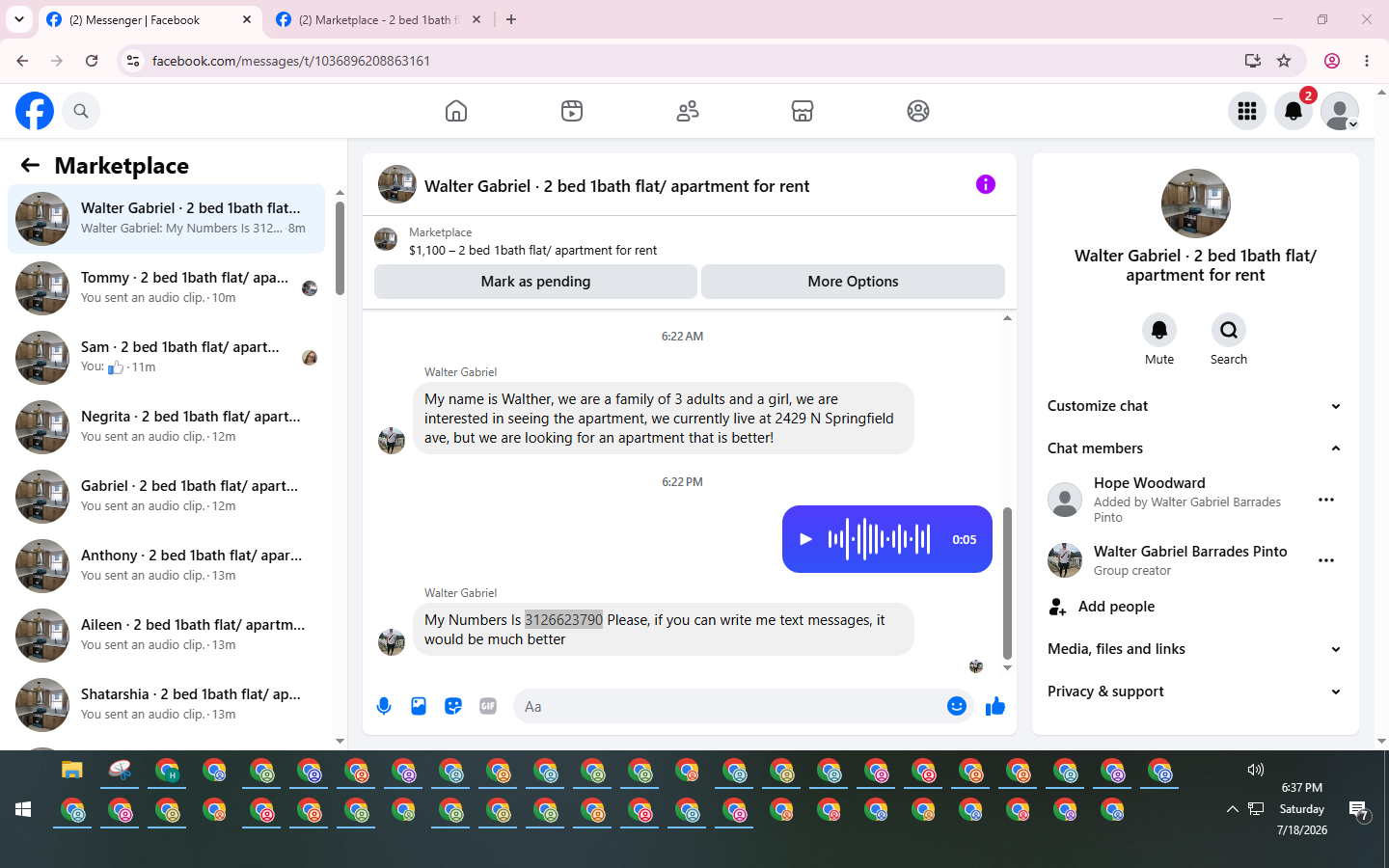Viewport: 1389px width, 868px height.
Task: Open Negrita conversation in list
Action: tap(167, 427)
